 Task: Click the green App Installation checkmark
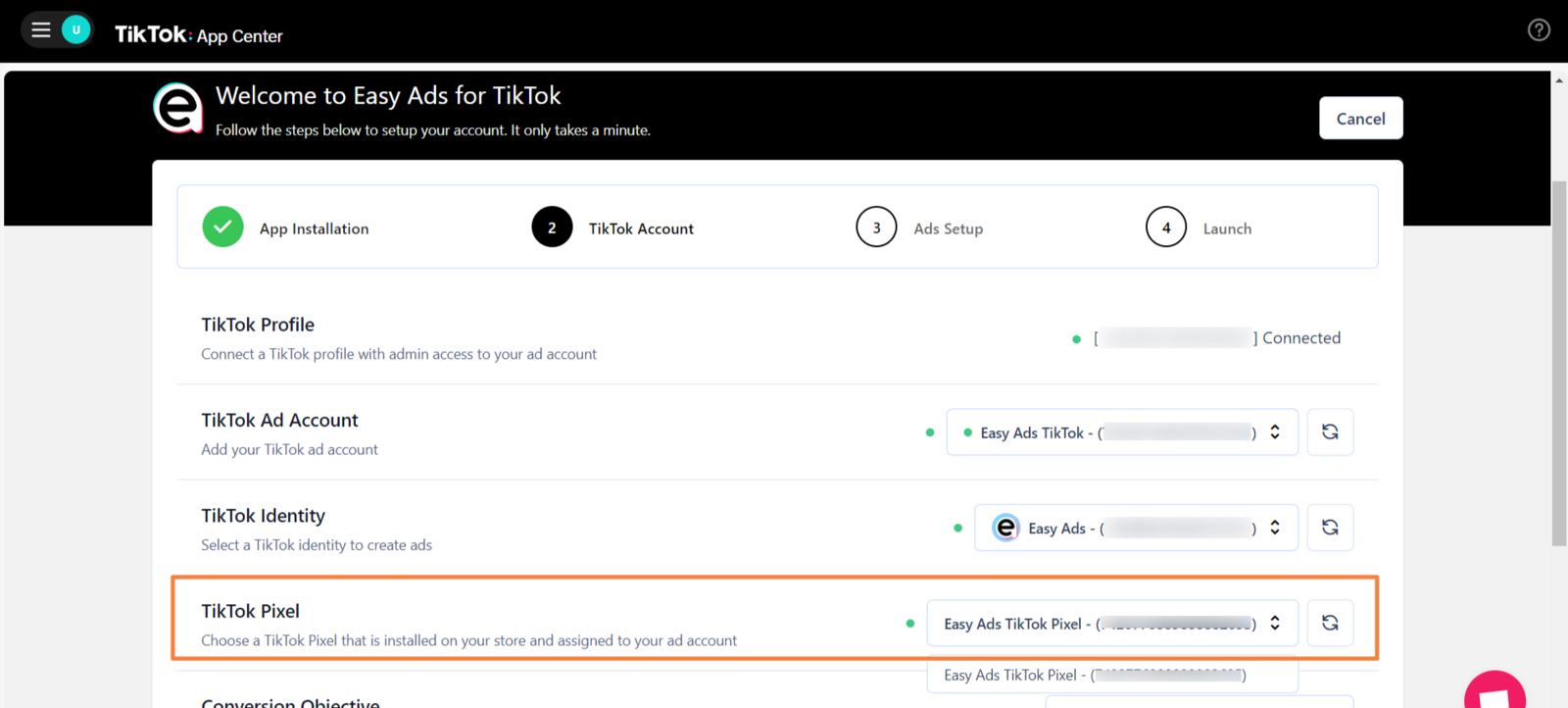[223, 228]
